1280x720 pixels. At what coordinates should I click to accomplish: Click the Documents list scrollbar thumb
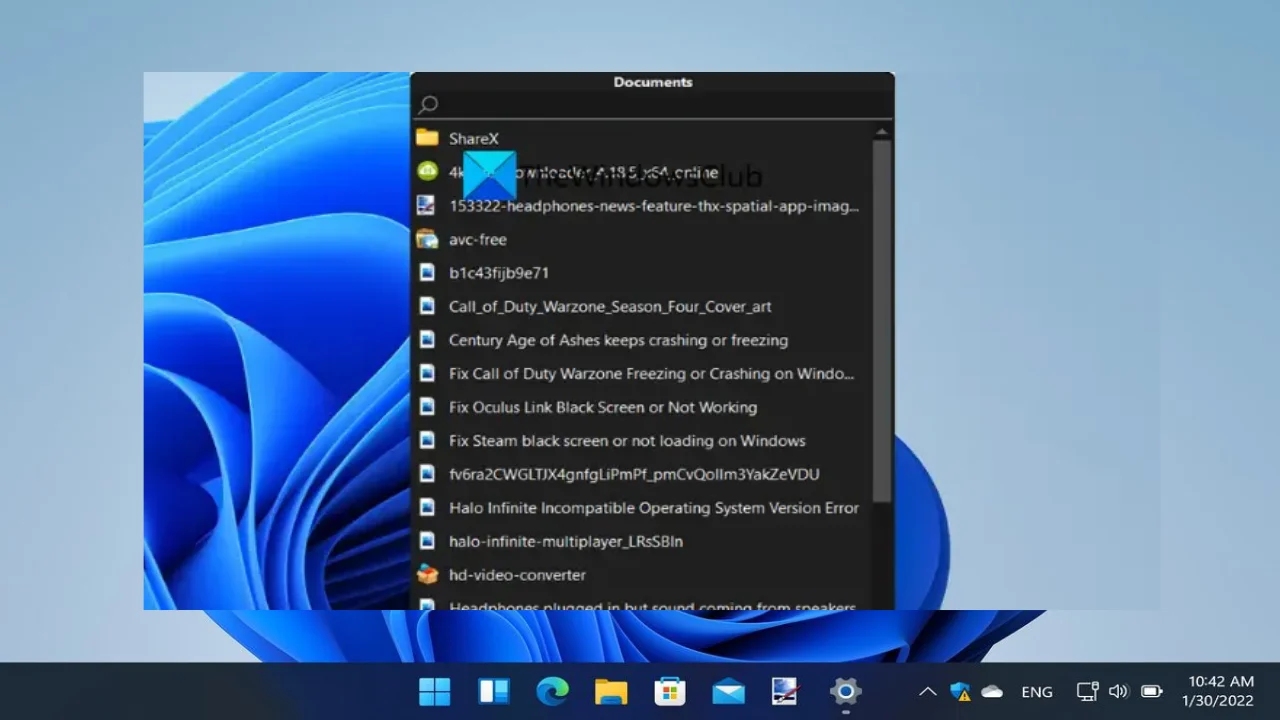pos(881,320)
